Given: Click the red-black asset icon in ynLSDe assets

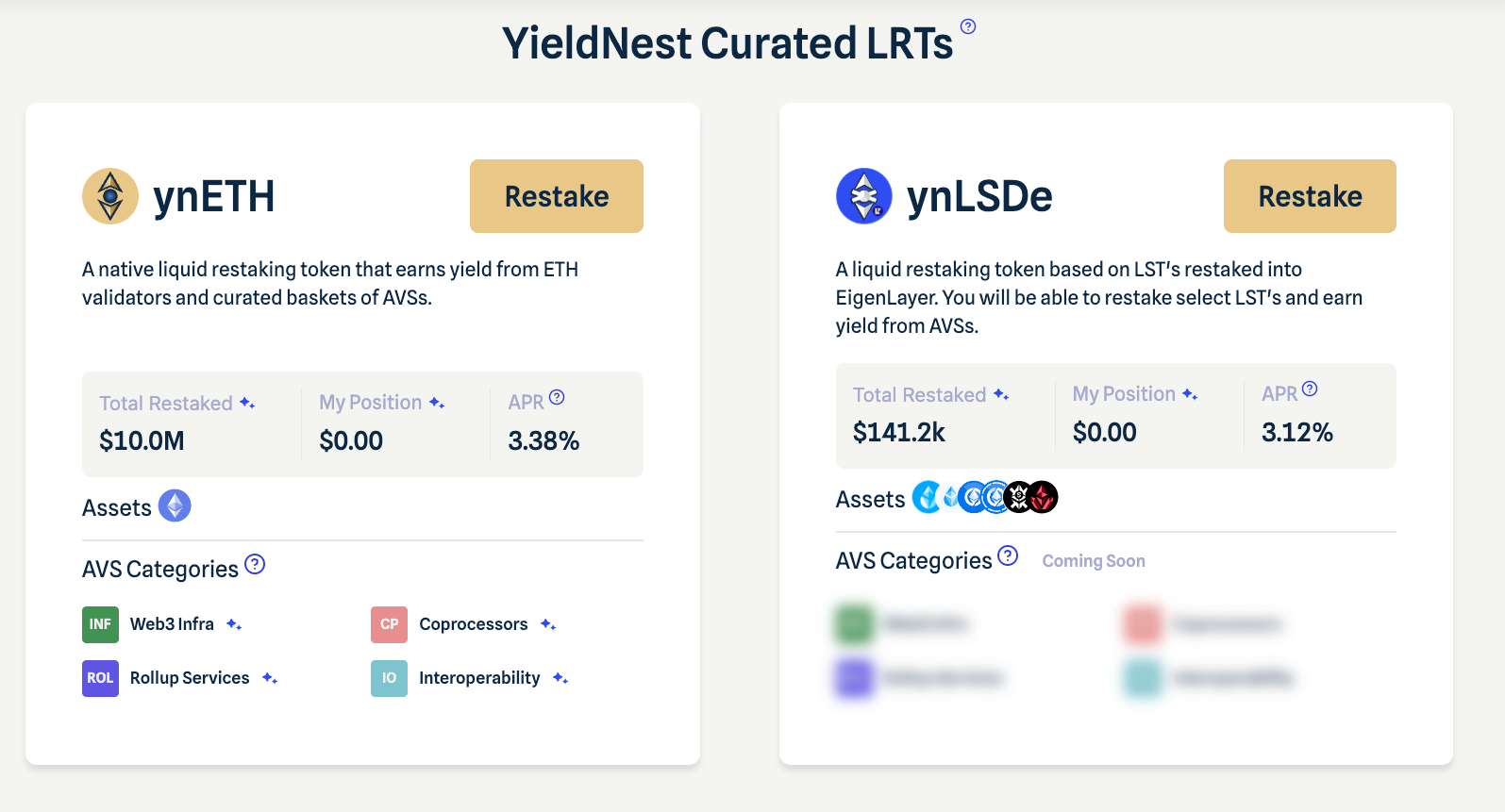Looking at the screenshot, I should click(1043, 497).
